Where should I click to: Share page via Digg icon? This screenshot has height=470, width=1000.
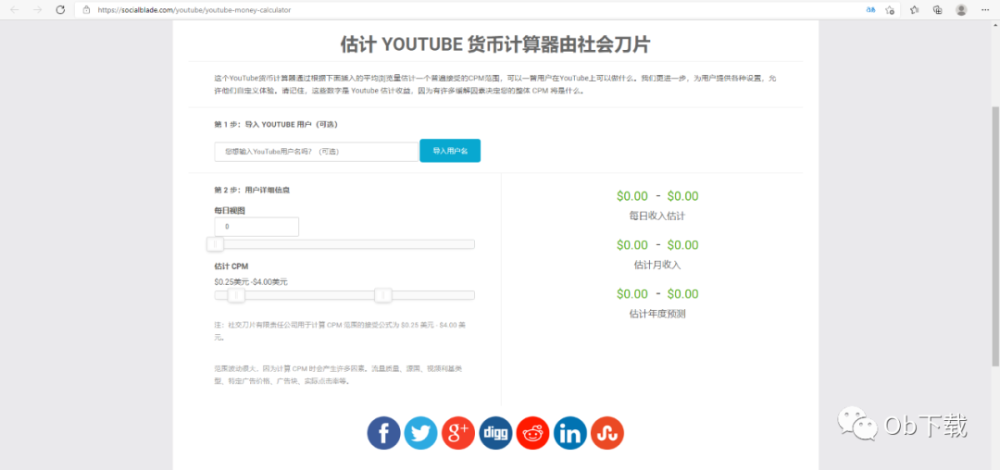click(496, 433)
